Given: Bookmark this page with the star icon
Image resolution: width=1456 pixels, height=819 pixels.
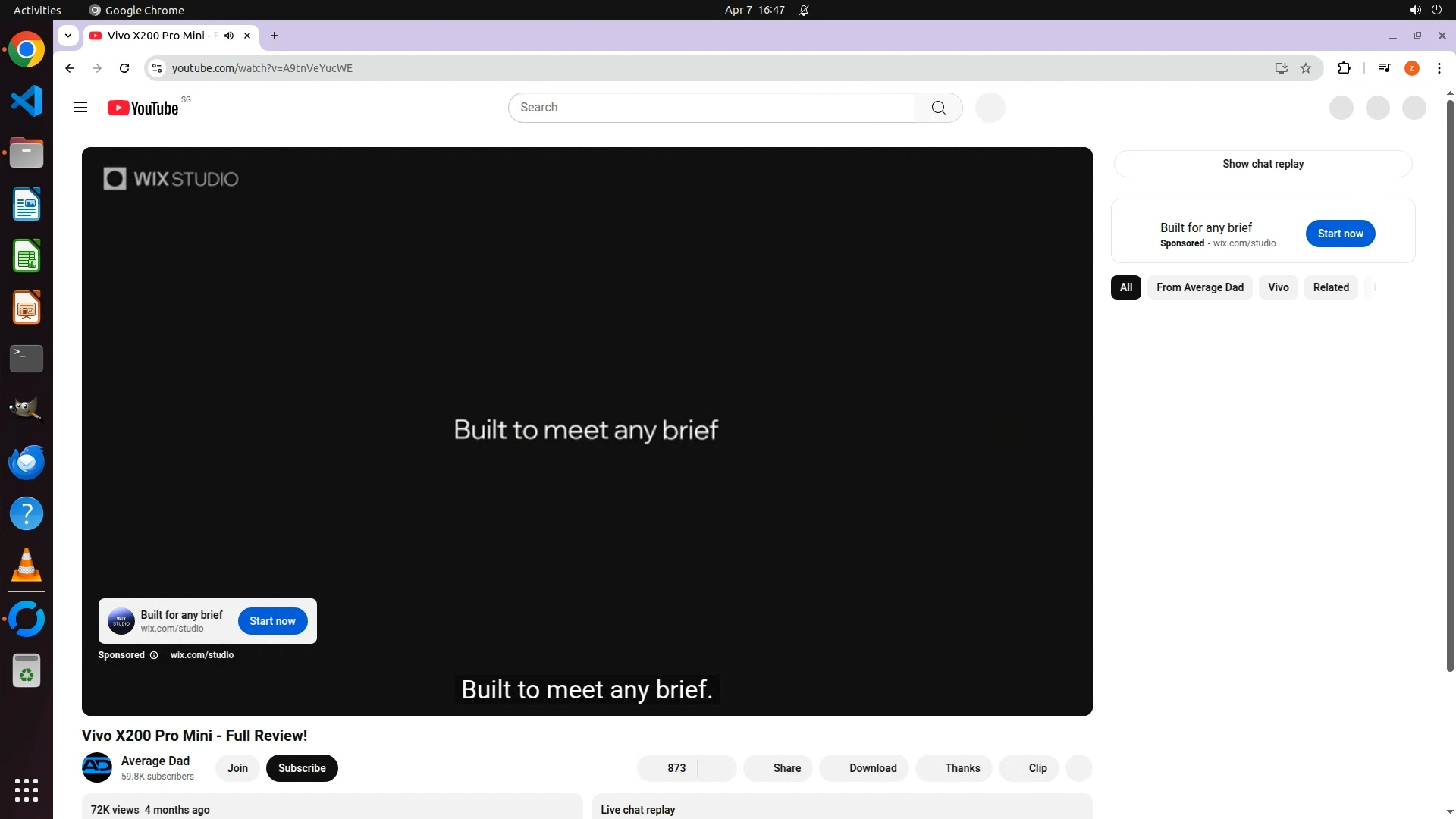Looking at the screenshot, I should [1306, 68].
